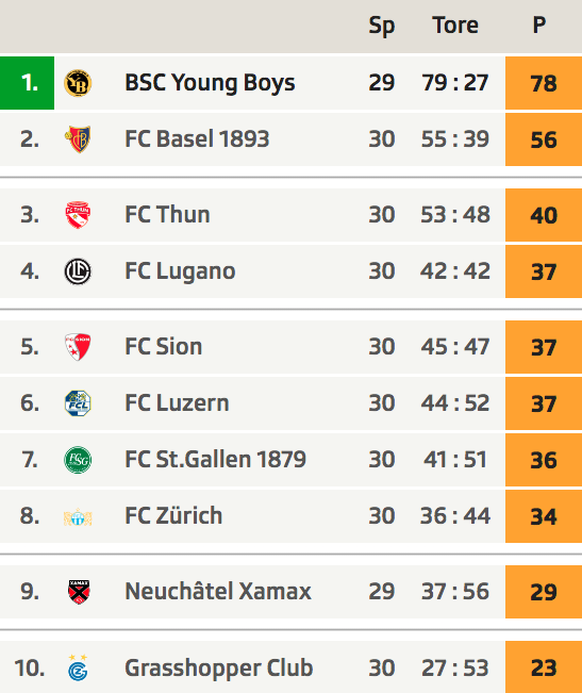The image size is (582, 693).
Task: Click the FC Zürich club crest
Action: tap(78, 517)
